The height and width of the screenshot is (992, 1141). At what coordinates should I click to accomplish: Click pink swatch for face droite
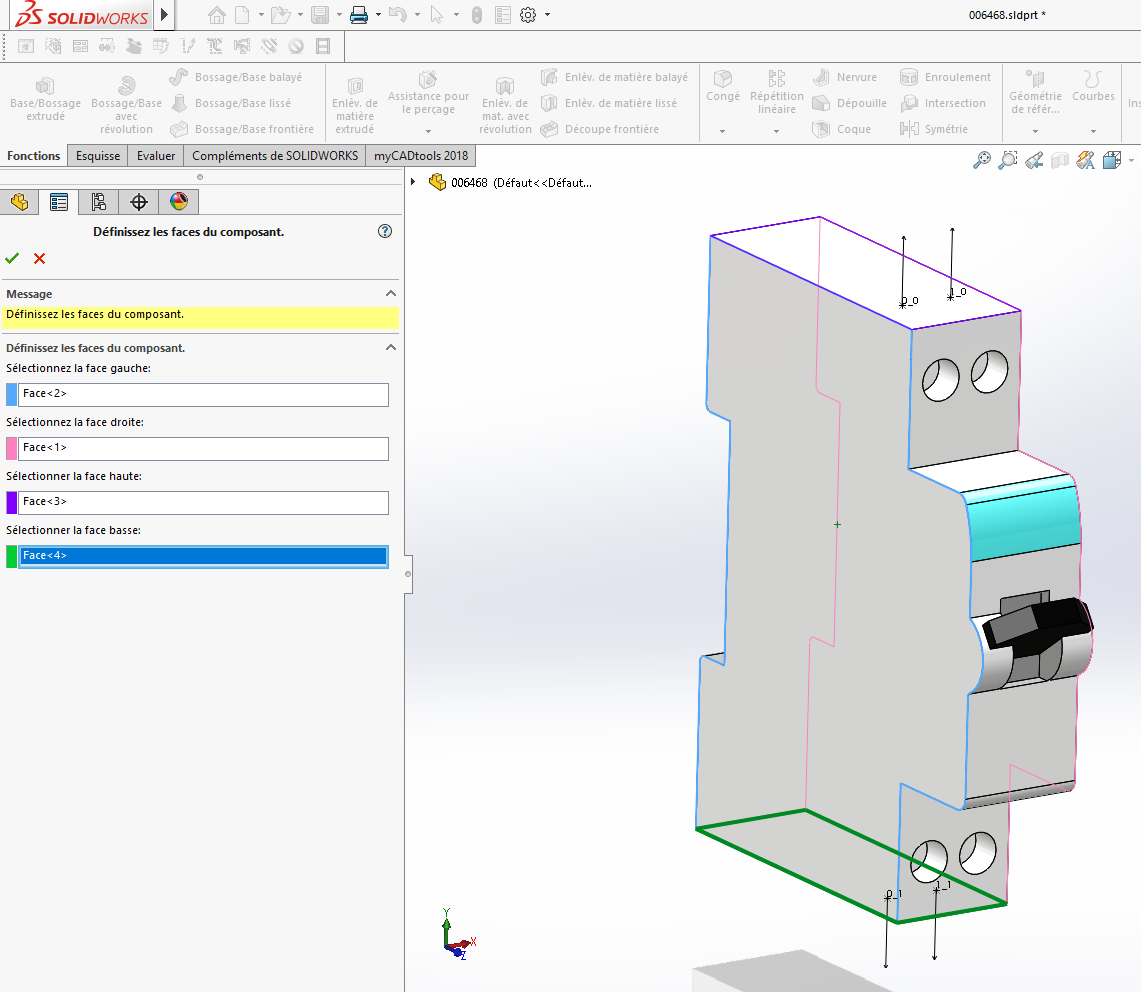12,448
